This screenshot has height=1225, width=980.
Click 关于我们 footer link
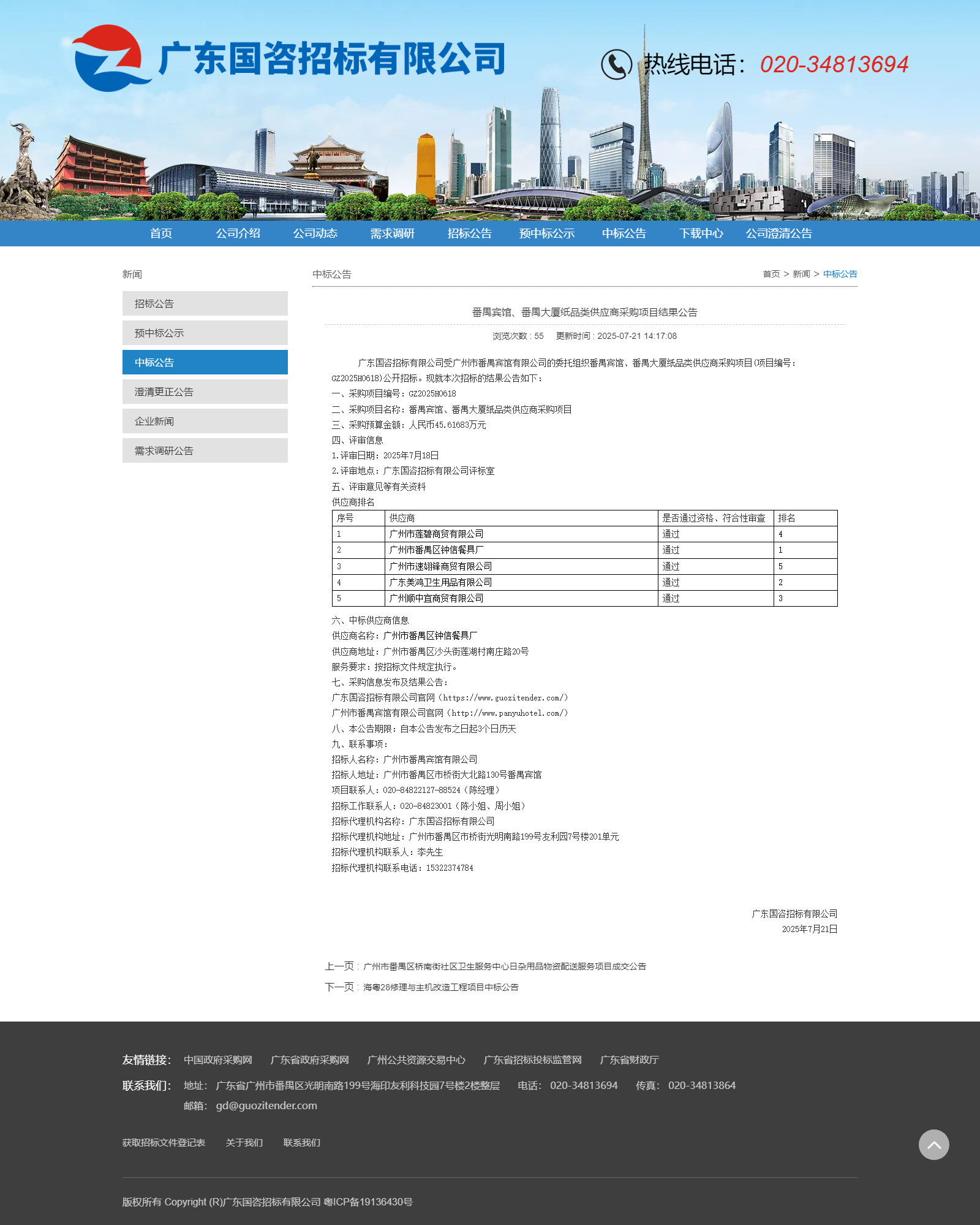tap(244, 1142)
